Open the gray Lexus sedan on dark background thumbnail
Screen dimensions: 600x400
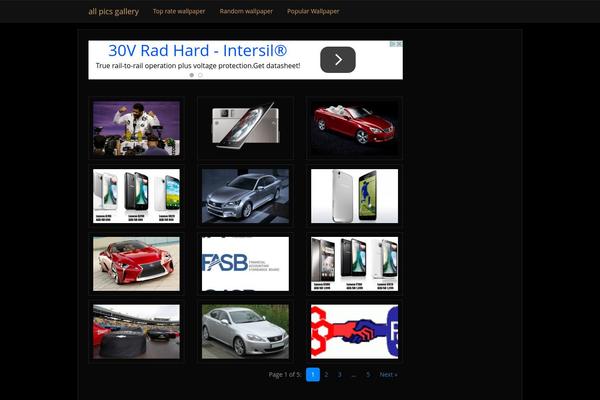(245, 196)
